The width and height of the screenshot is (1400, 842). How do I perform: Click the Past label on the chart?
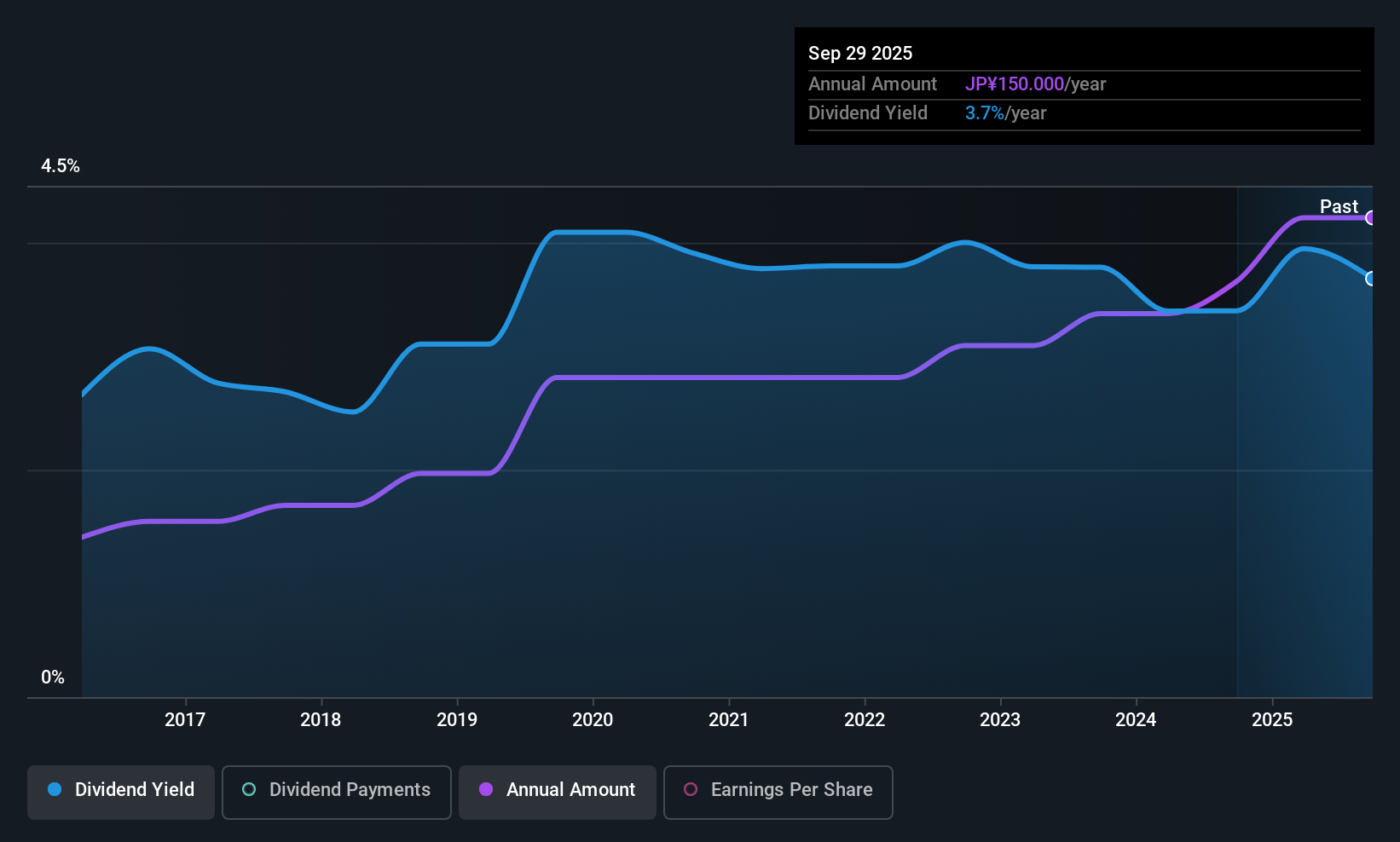tap(1339, 206)
